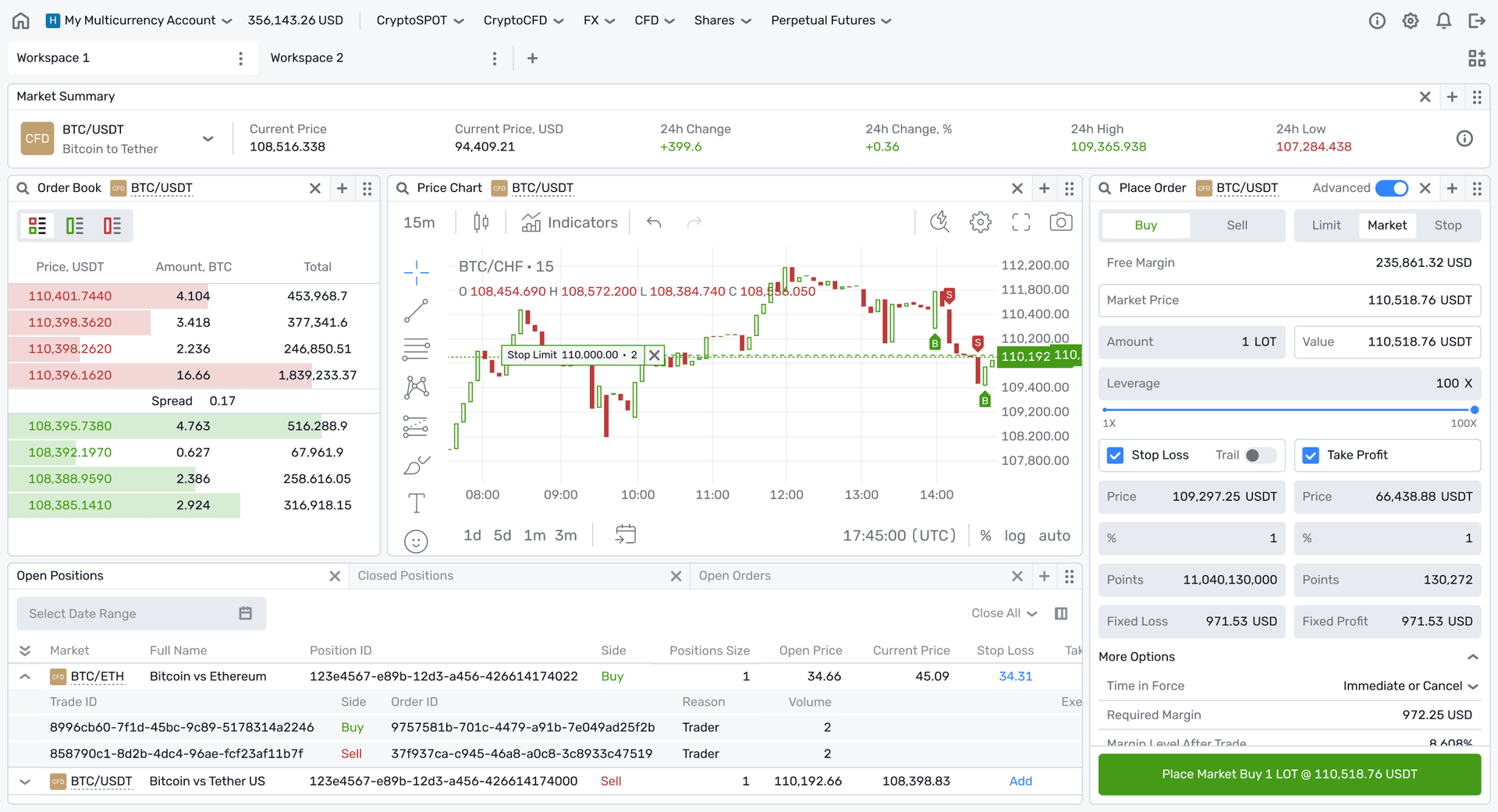The height and width of the screenshot is (812, 1498).
Task: Open chart settings via the gear icon
Action: [x=980, y=222]
